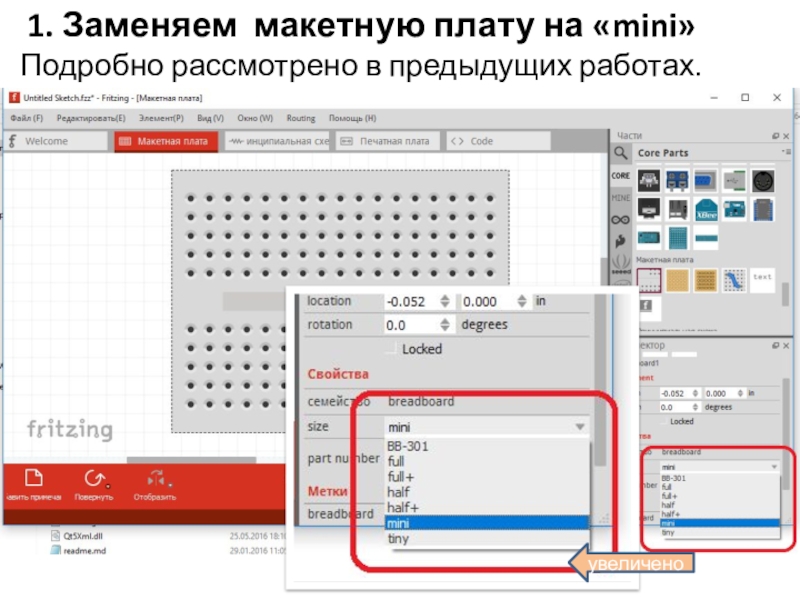Click the add note toolbar icon
Viewport: 800px width, 600px height.
tap(34, 478)
